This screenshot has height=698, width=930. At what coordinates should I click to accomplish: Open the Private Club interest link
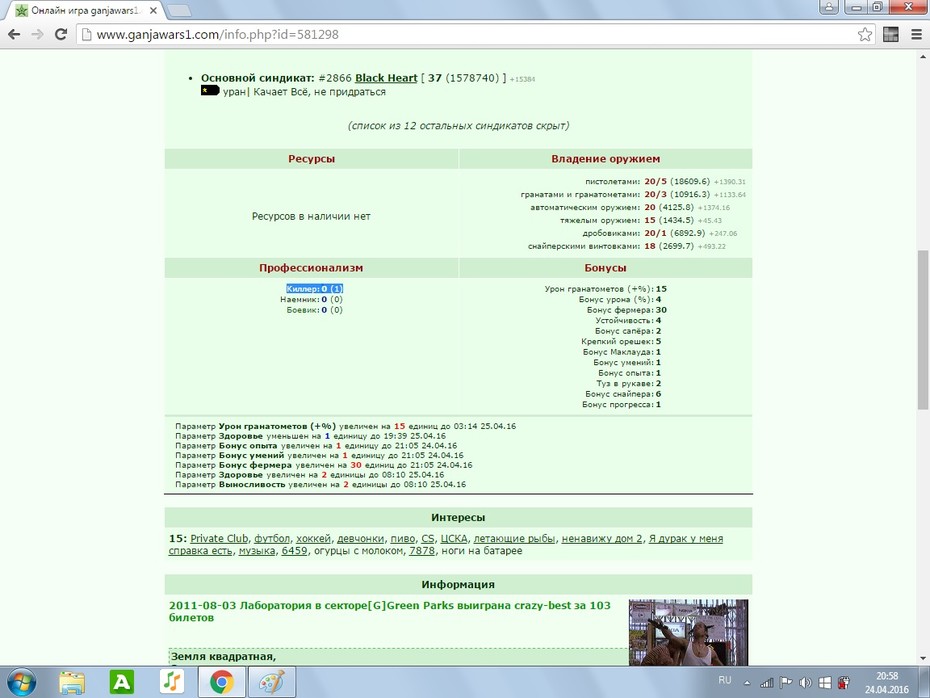pos(219,538)
